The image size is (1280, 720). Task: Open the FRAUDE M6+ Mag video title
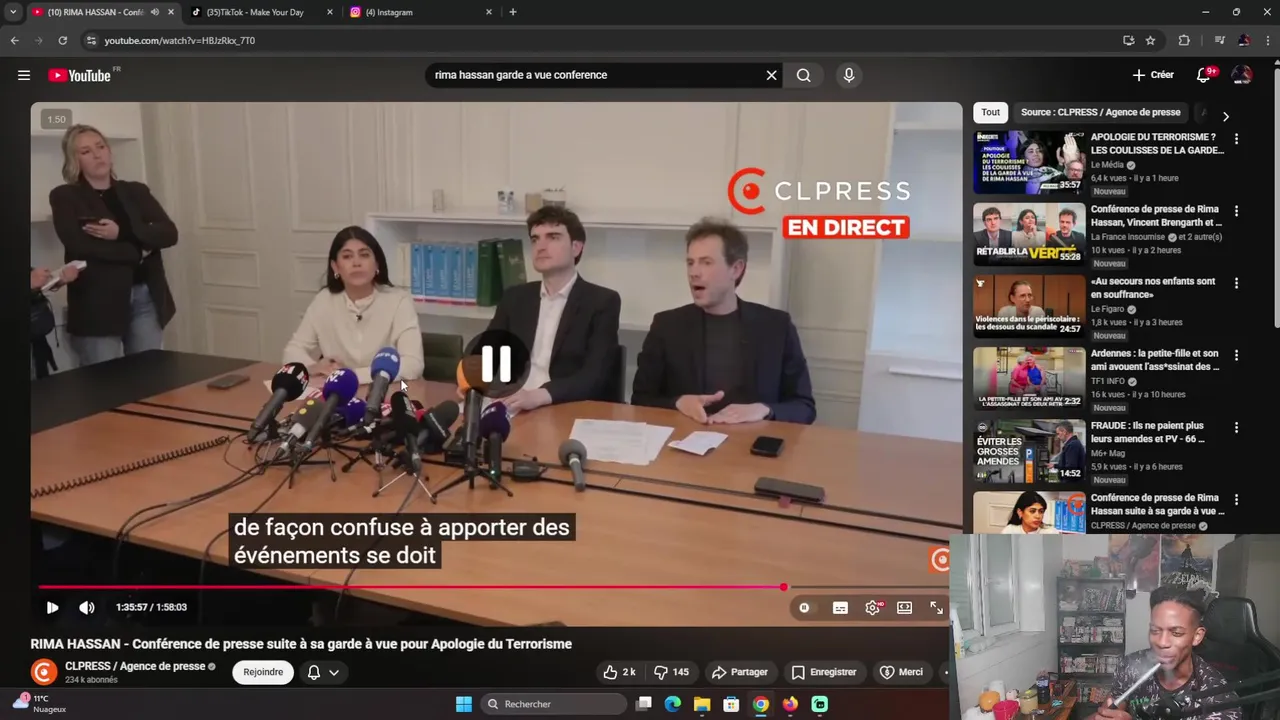click(1147, 432)
